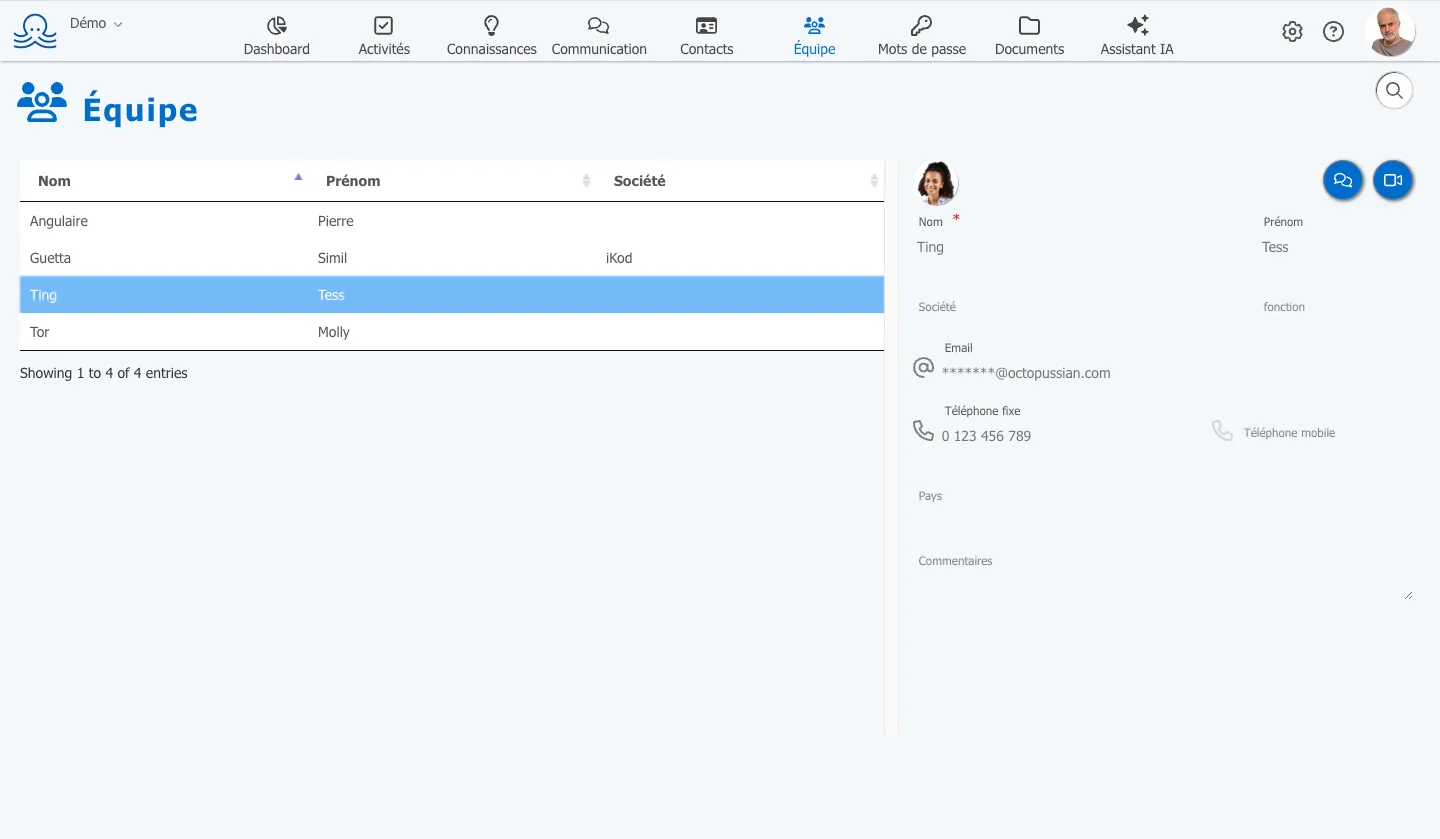The image size is (1440, 839).
Task: Click the Téléphone fixe phone icon
Action: 923,431
